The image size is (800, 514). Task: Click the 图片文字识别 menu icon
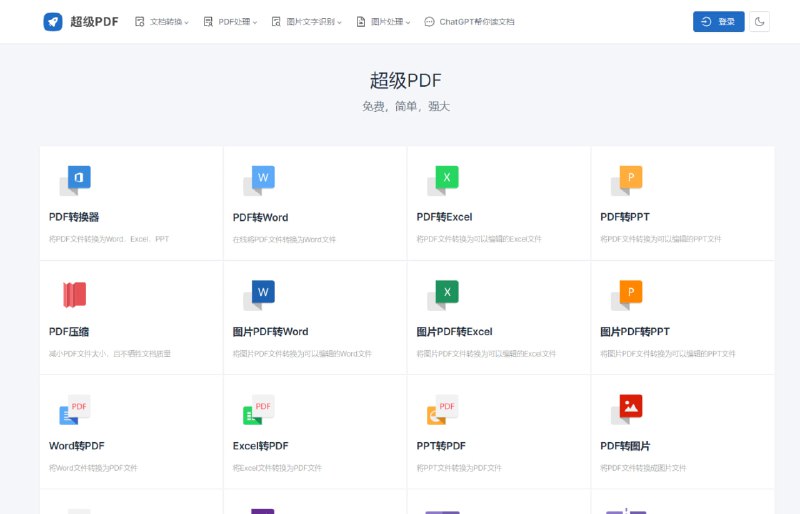276,21
